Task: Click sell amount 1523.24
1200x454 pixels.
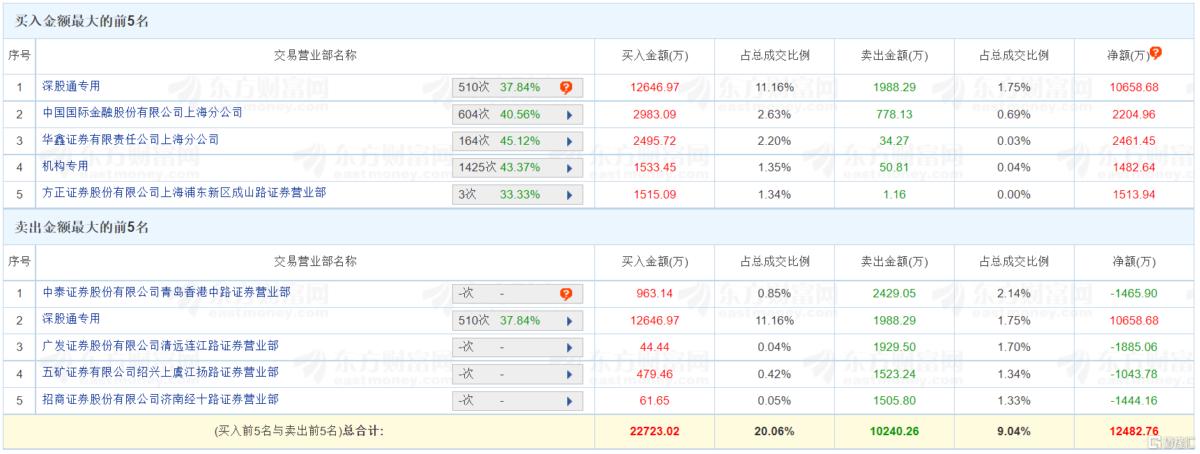Action: click(893, 374)
